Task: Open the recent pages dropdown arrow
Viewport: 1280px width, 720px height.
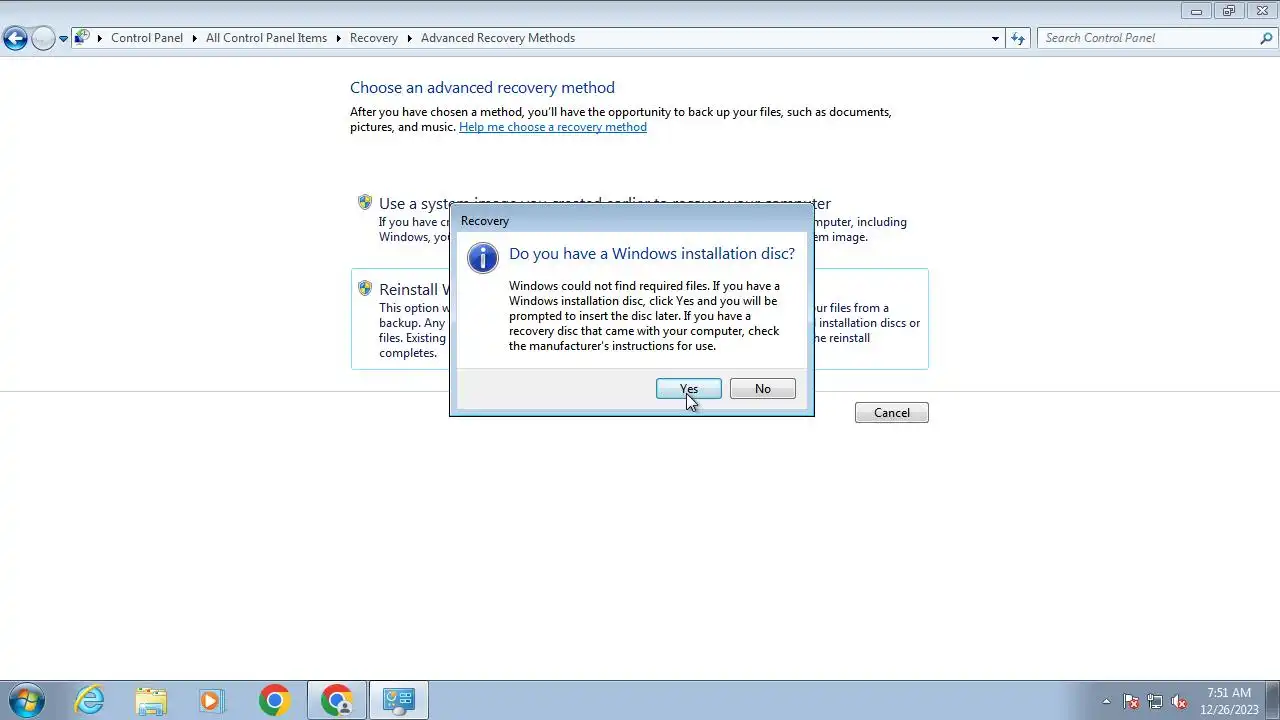Action: (63, 39)
